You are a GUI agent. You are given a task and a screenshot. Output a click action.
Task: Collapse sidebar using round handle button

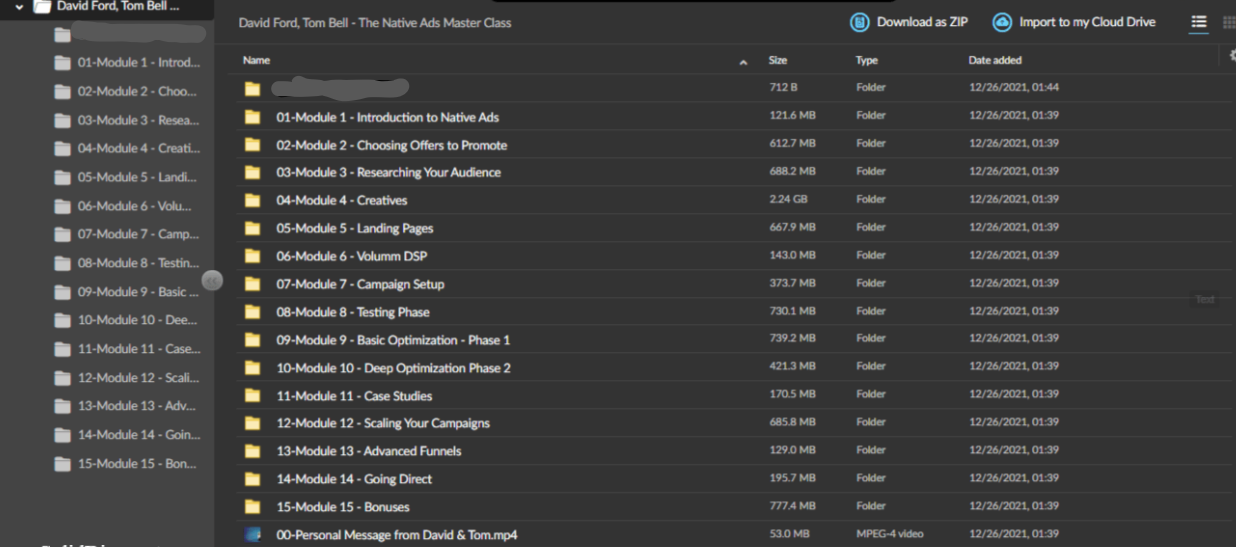pyautogui.click(x=212, y=281)
